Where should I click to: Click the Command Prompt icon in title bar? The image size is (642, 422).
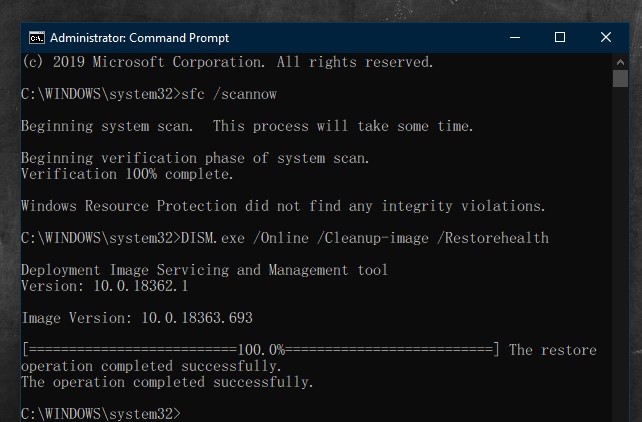tap(37, 38)
